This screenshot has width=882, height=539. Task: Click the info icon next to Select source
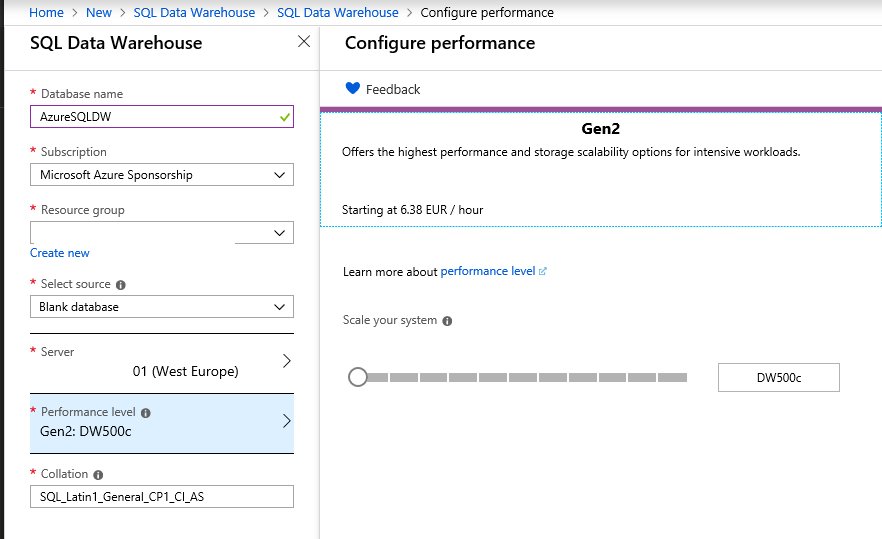click(x=120, y=284)
